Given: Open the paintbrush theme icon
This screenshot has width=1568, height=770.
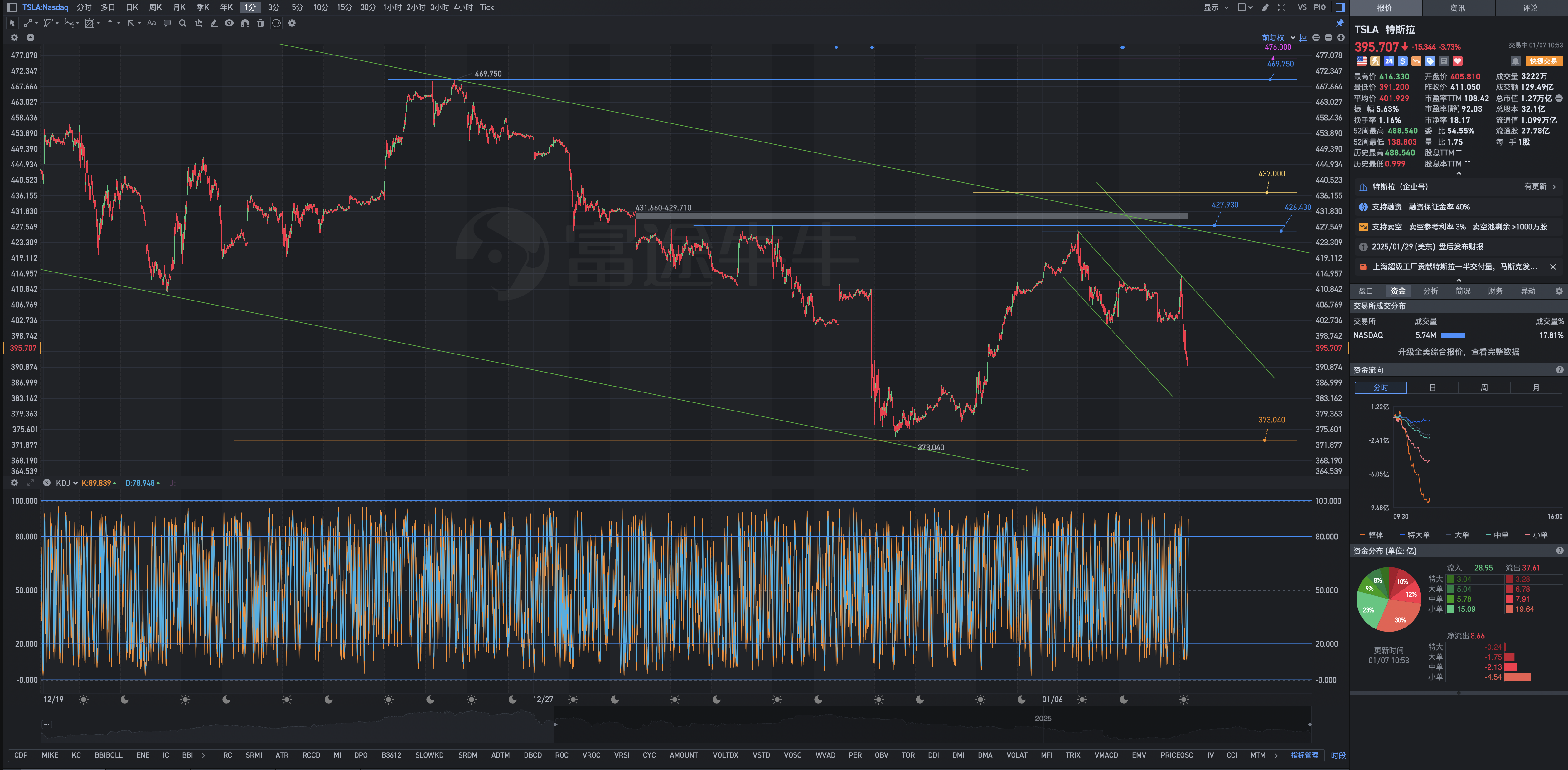Looking at the screenshot, I should point(1265,7).
